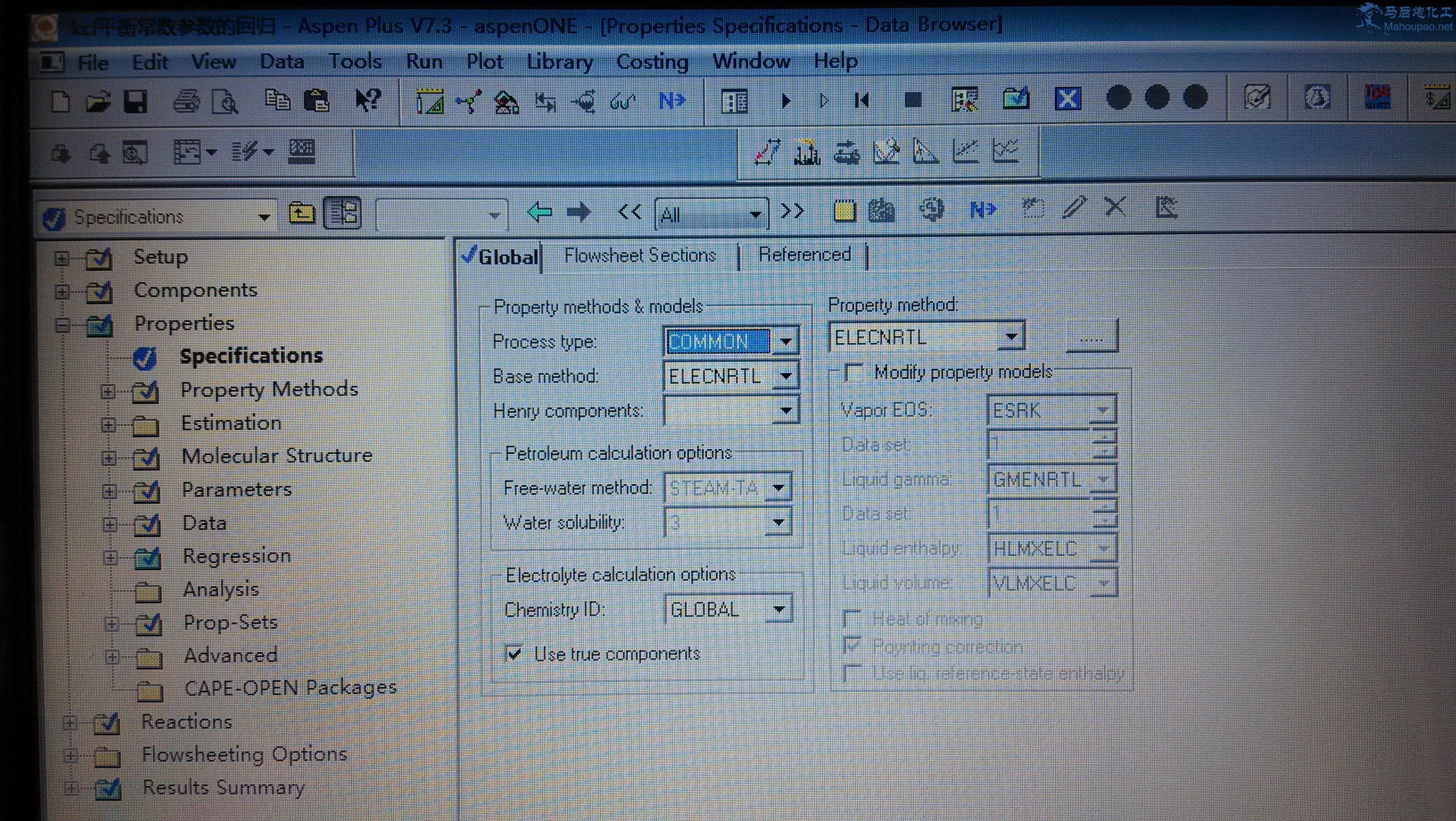Open the Chemistry ID dropdown
This screenshot has width=1456, height=821.
778,610
